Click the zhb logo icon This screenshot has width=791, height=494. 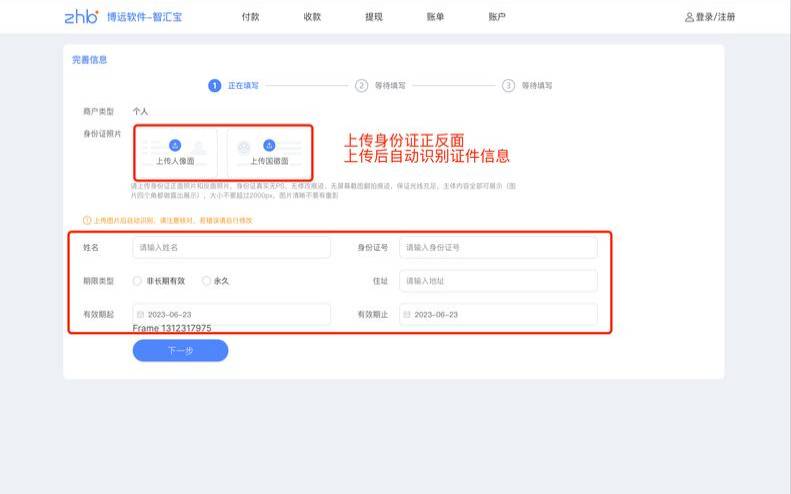(x=81, y=17)
